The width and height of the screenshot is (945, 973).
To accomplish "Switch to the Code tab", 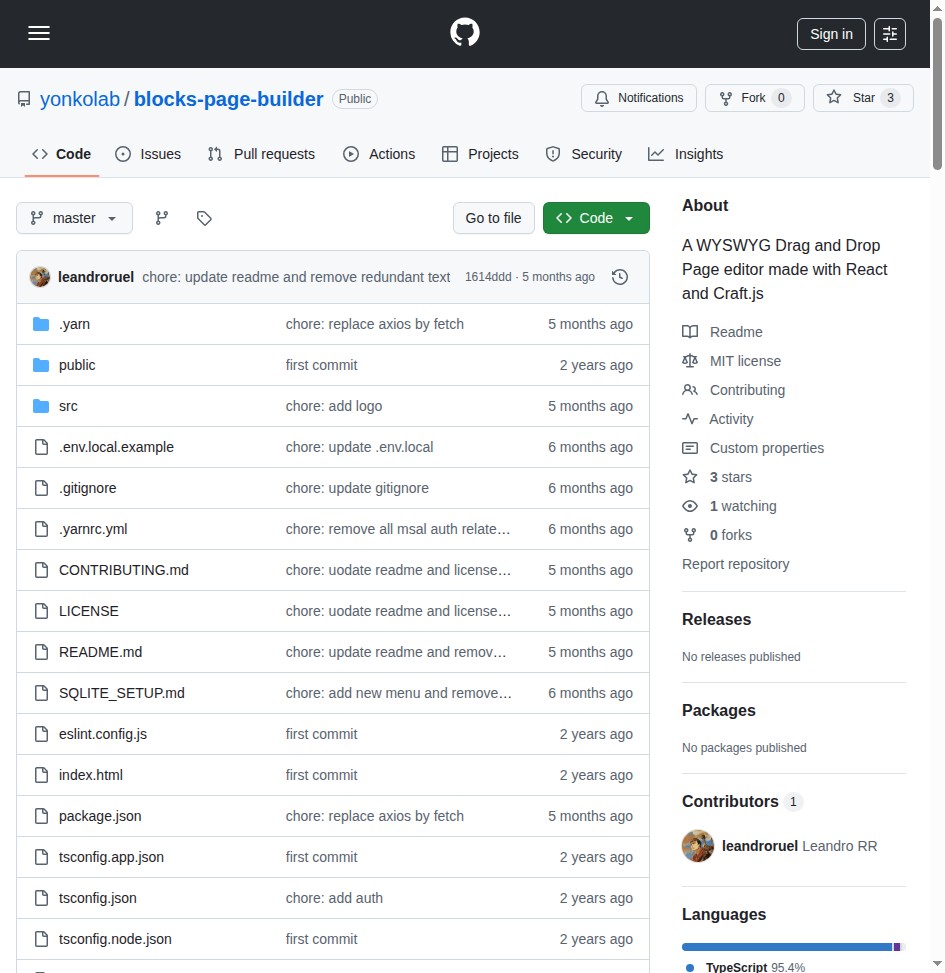I will point(62,154).
